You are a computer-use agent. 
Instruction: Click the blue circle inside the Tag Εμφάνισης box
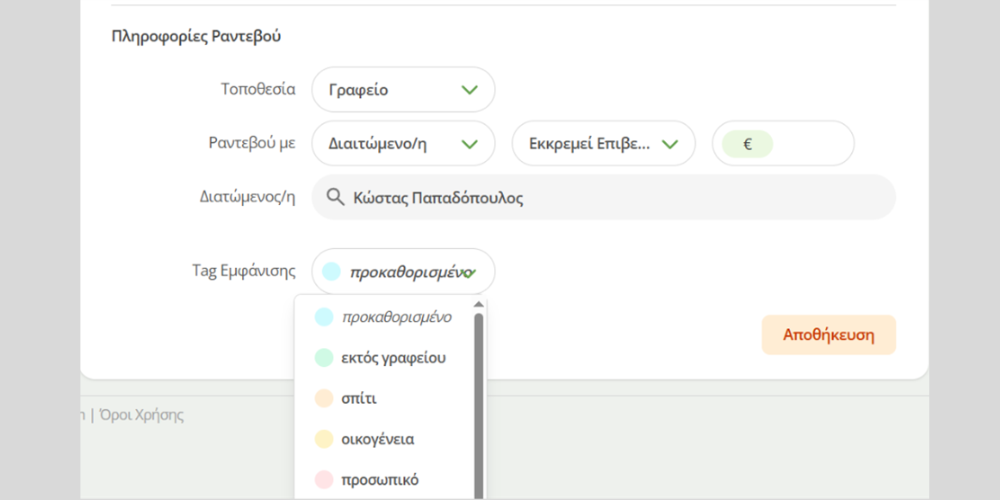tap(331, 272)
